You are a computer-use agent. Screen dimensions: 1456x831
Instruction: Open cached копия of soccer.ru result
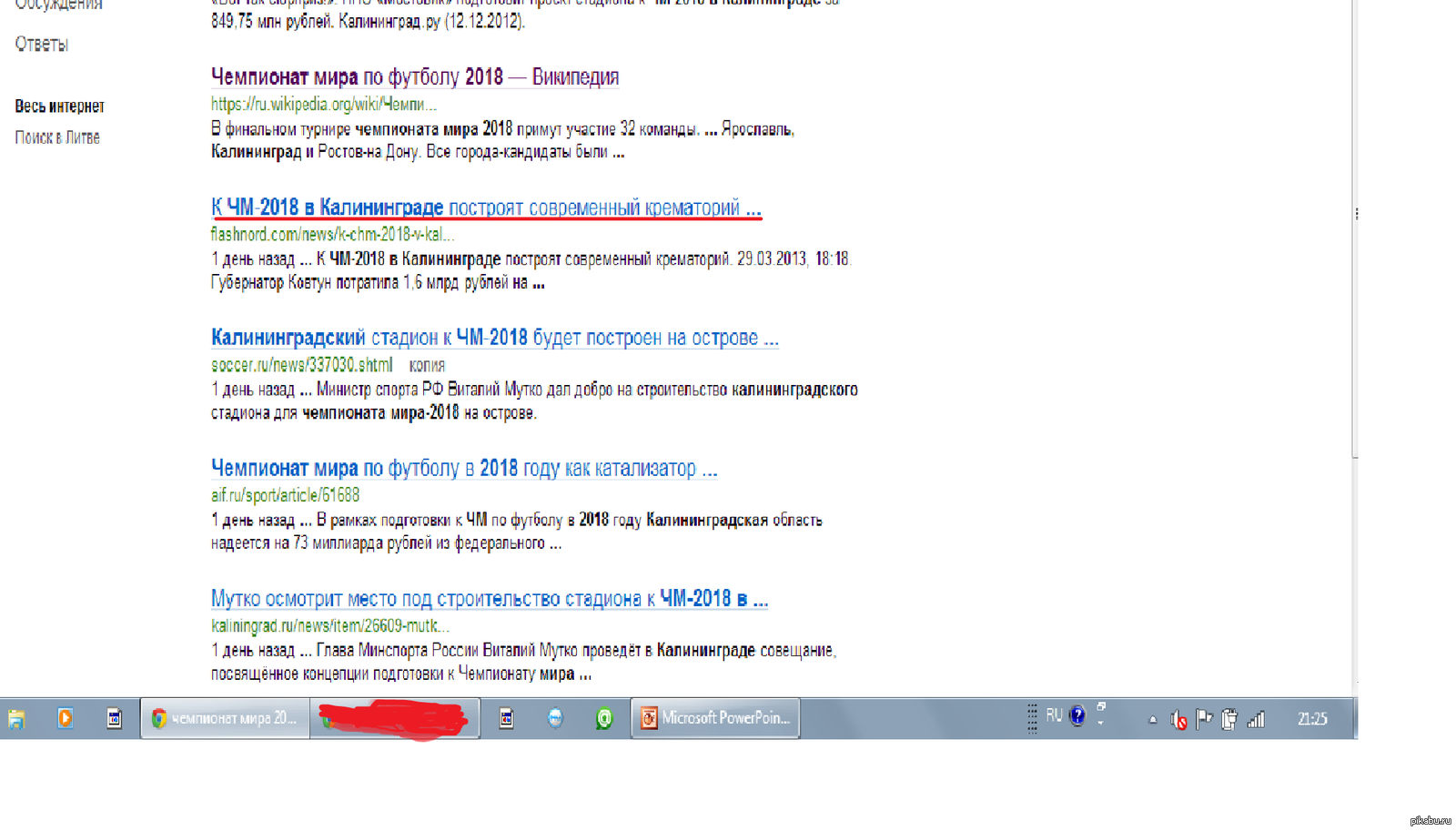point(427,365)
